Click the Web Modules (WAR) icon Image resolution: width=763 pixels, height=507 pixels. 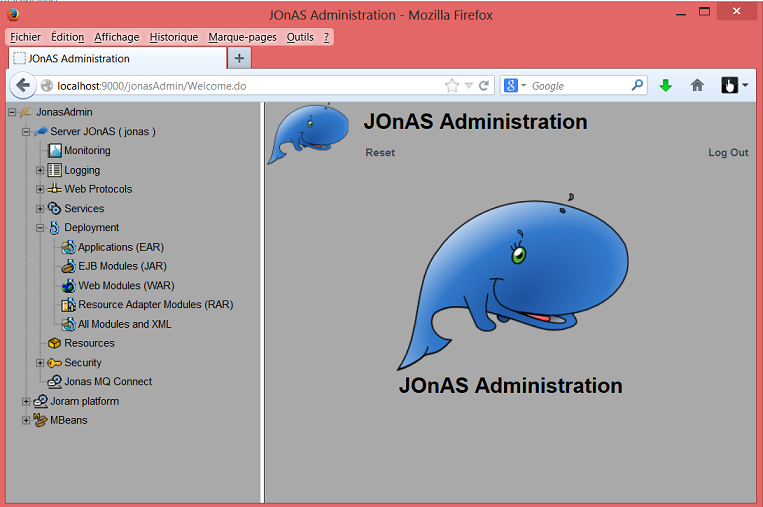68,286
